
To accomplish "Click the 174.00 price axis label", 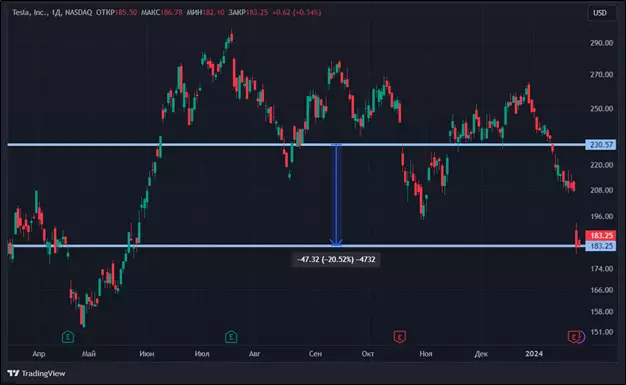I will point(602,269).
